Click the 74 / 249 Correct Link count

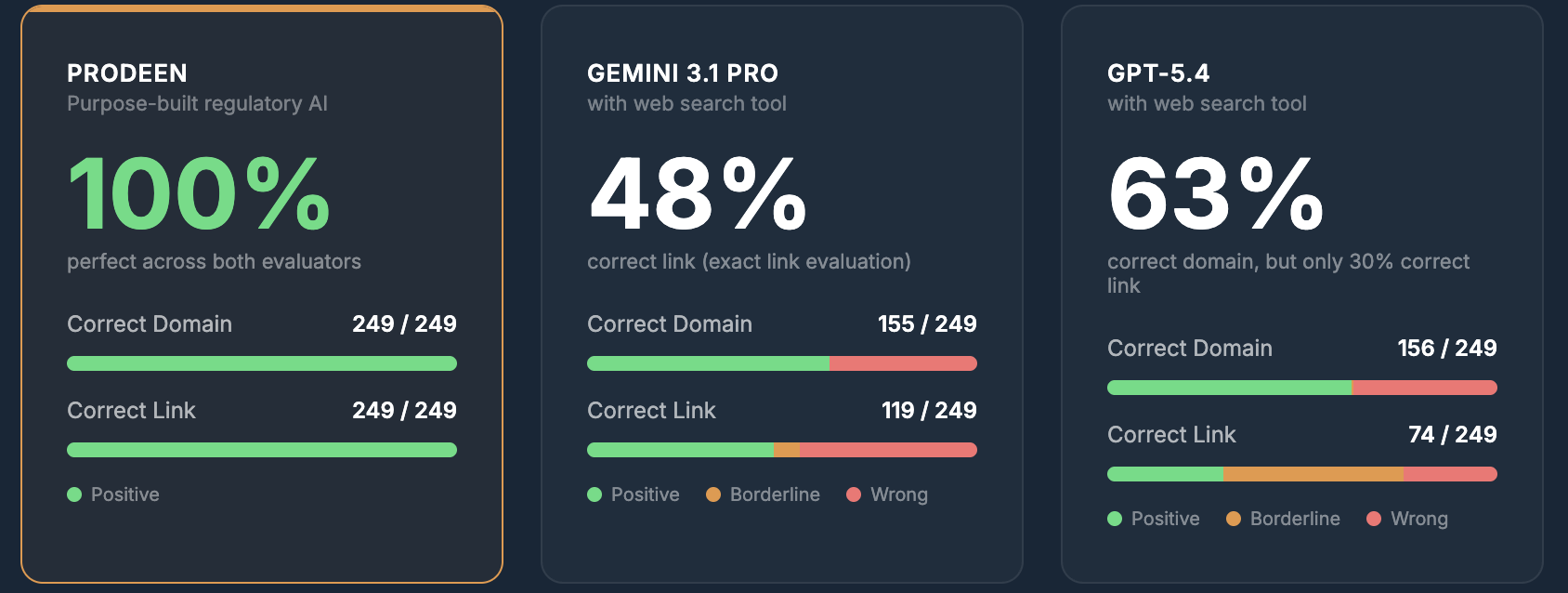[x=1452, y=434]
